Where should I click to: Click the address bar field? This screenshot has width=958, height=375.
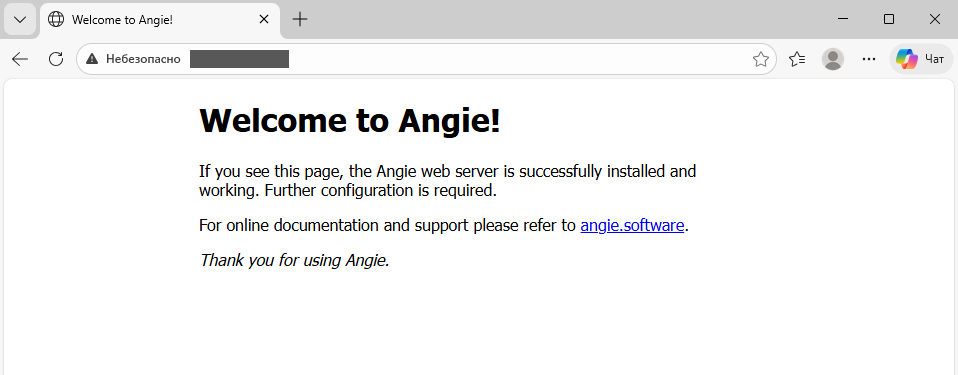point(426,59)
